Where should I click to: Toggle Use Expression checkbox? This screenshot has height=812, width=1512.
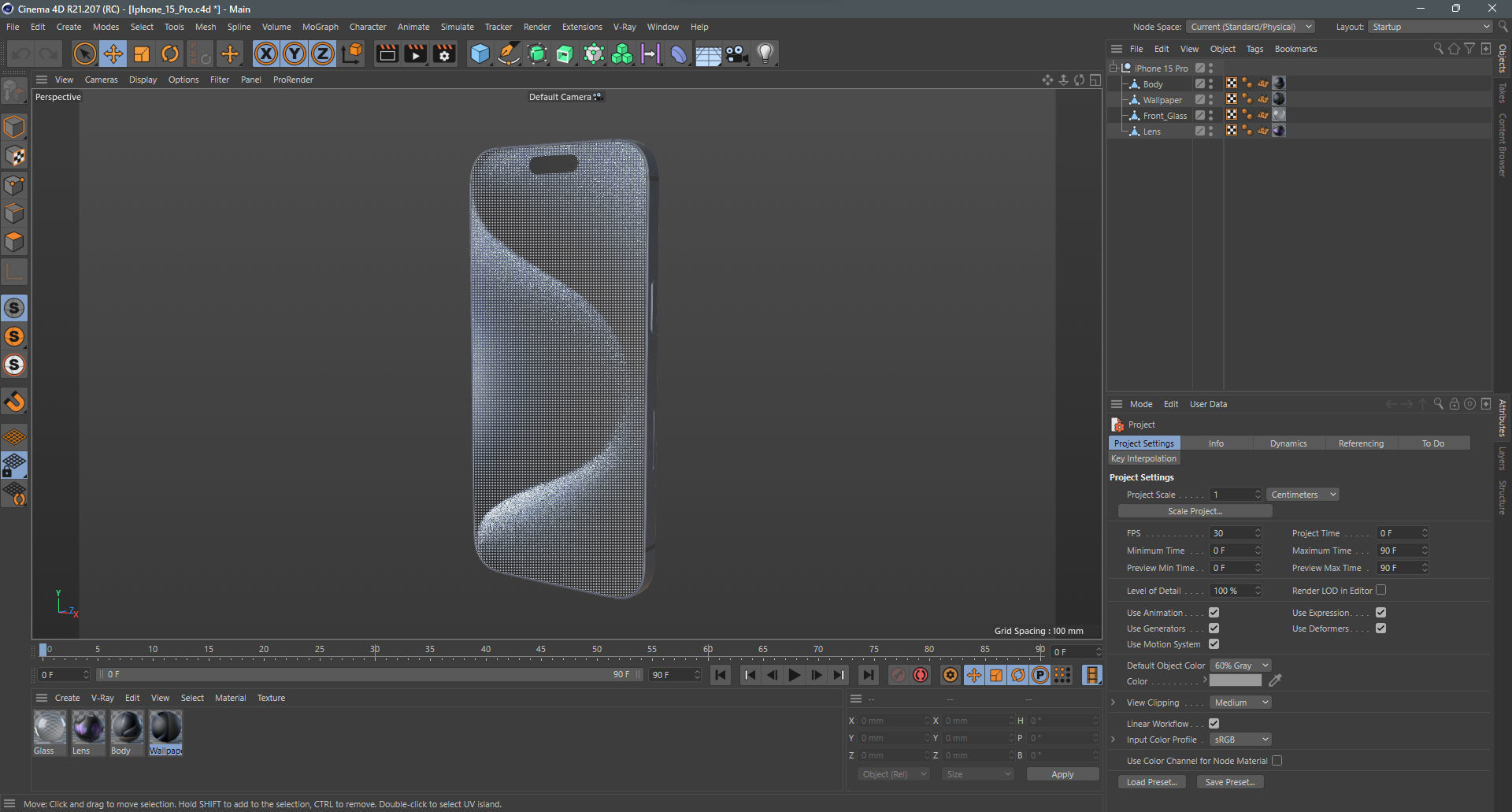[1380, 613]
